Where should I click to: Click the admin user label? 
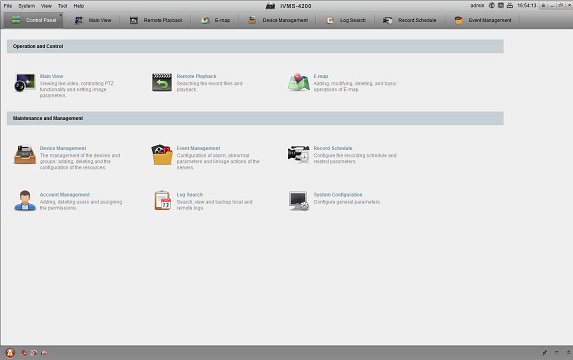[x=477, y=5]
